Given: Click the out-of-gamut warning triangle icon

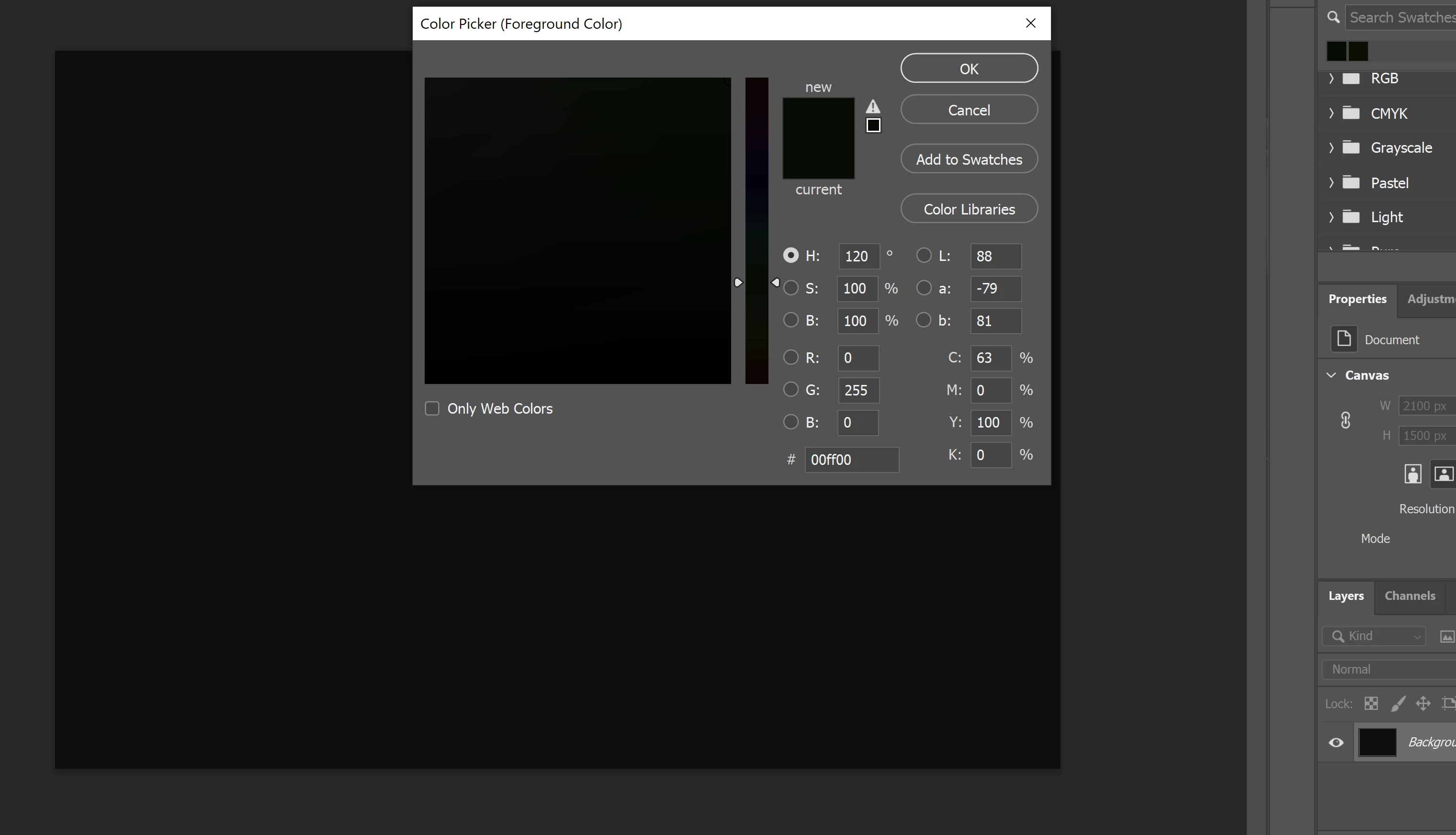Looking at the screenshot, I should pyautogui.click(x=872, y=106).
